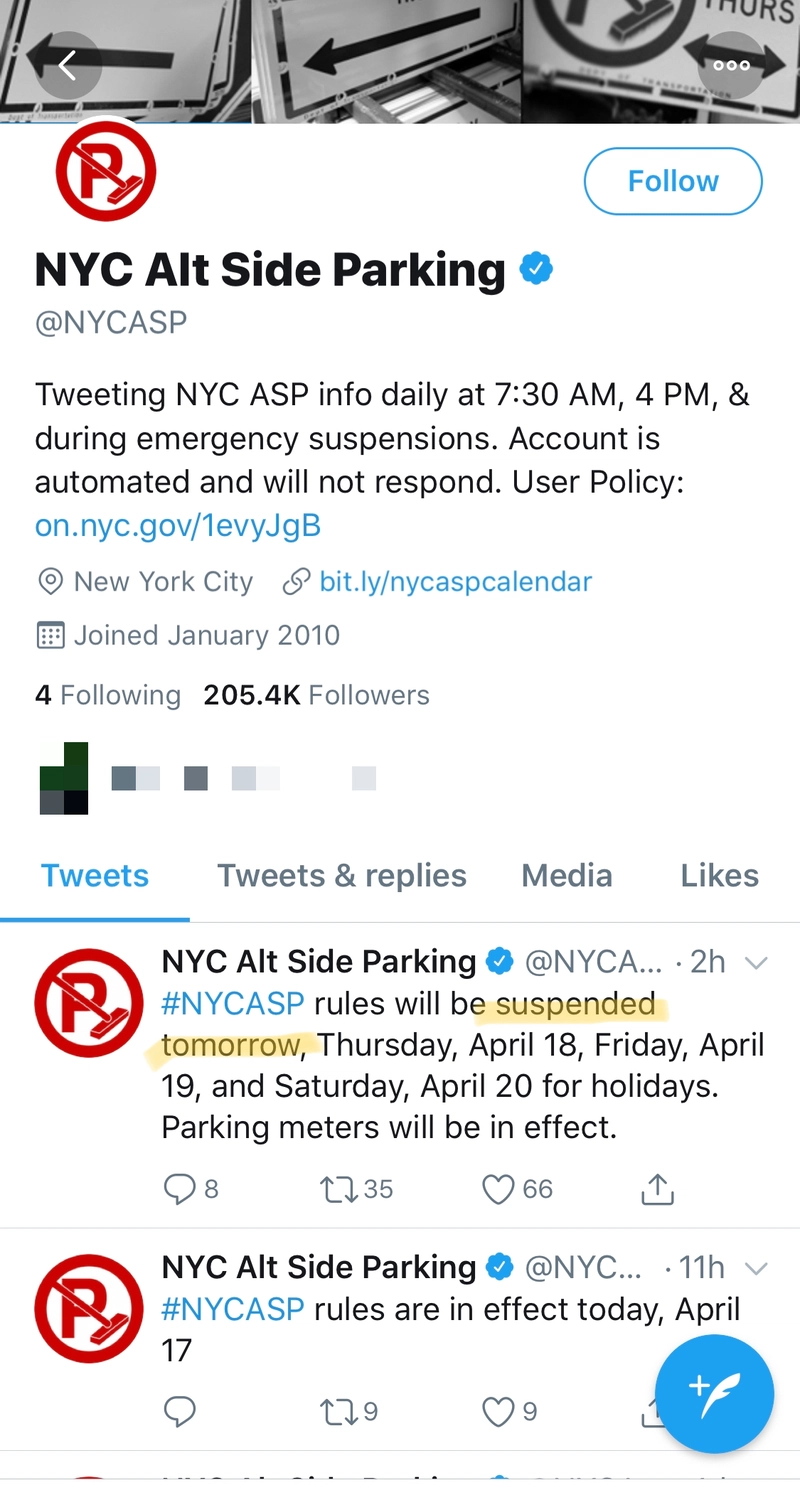Open the Likes tab
The image size is (800, 1485).
click(719, 875)
